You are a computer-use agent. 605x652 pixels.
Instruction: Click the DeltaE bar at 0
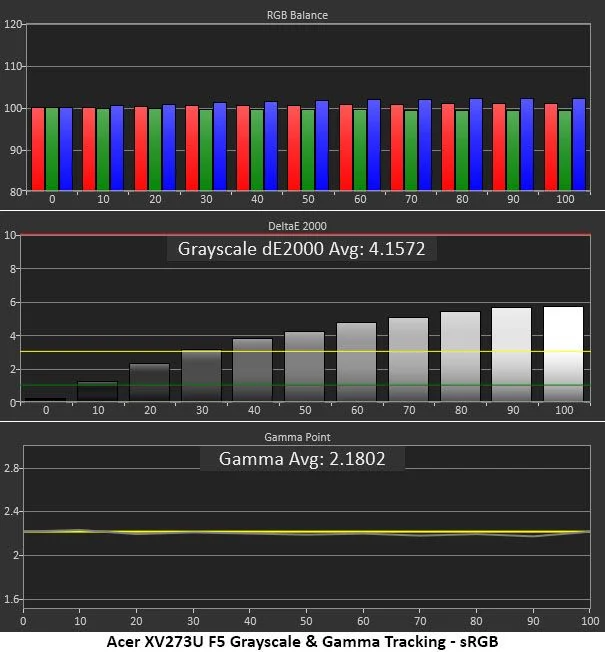tap(45, 400)
